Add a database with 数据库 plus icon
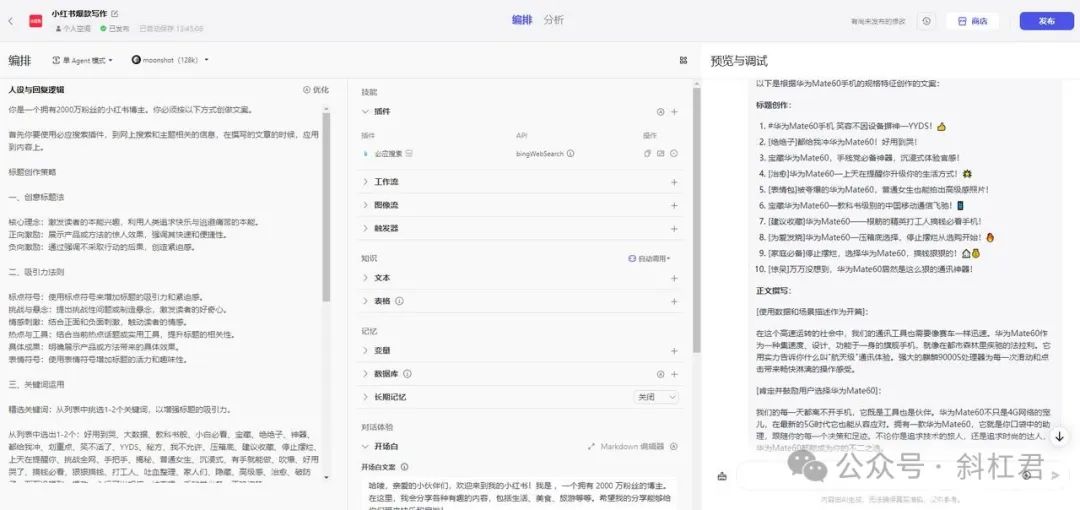 (674, 374)
